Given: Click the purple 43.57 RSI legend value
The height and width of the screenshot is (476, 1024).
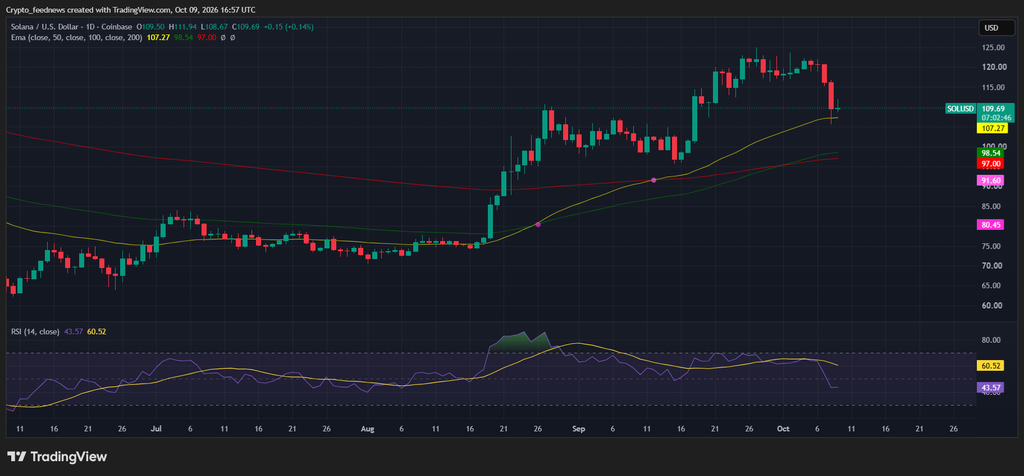Looking at the screenshot, I should point(73,331).
